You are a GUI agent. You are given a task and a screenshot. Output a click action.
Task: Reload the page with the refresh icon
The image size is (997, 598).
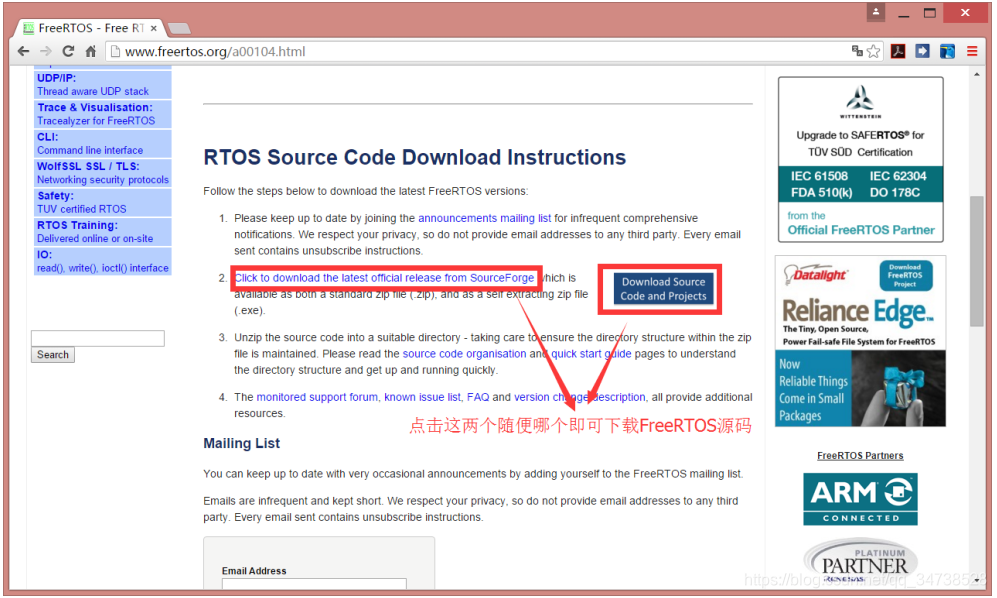pos(68,52)
